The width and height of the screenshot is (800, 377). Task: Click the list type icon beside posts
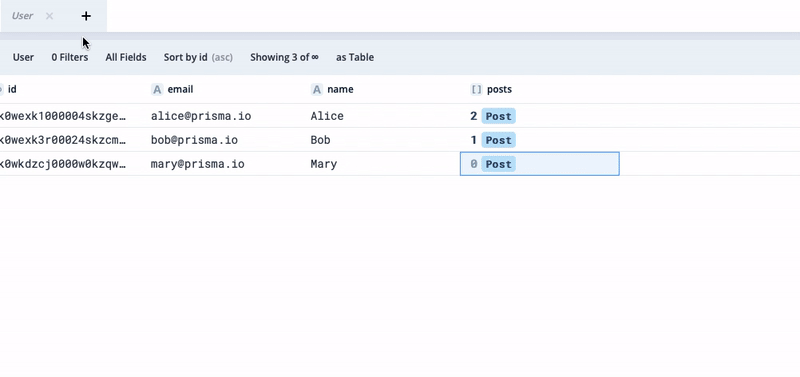[x=476, y=89]
